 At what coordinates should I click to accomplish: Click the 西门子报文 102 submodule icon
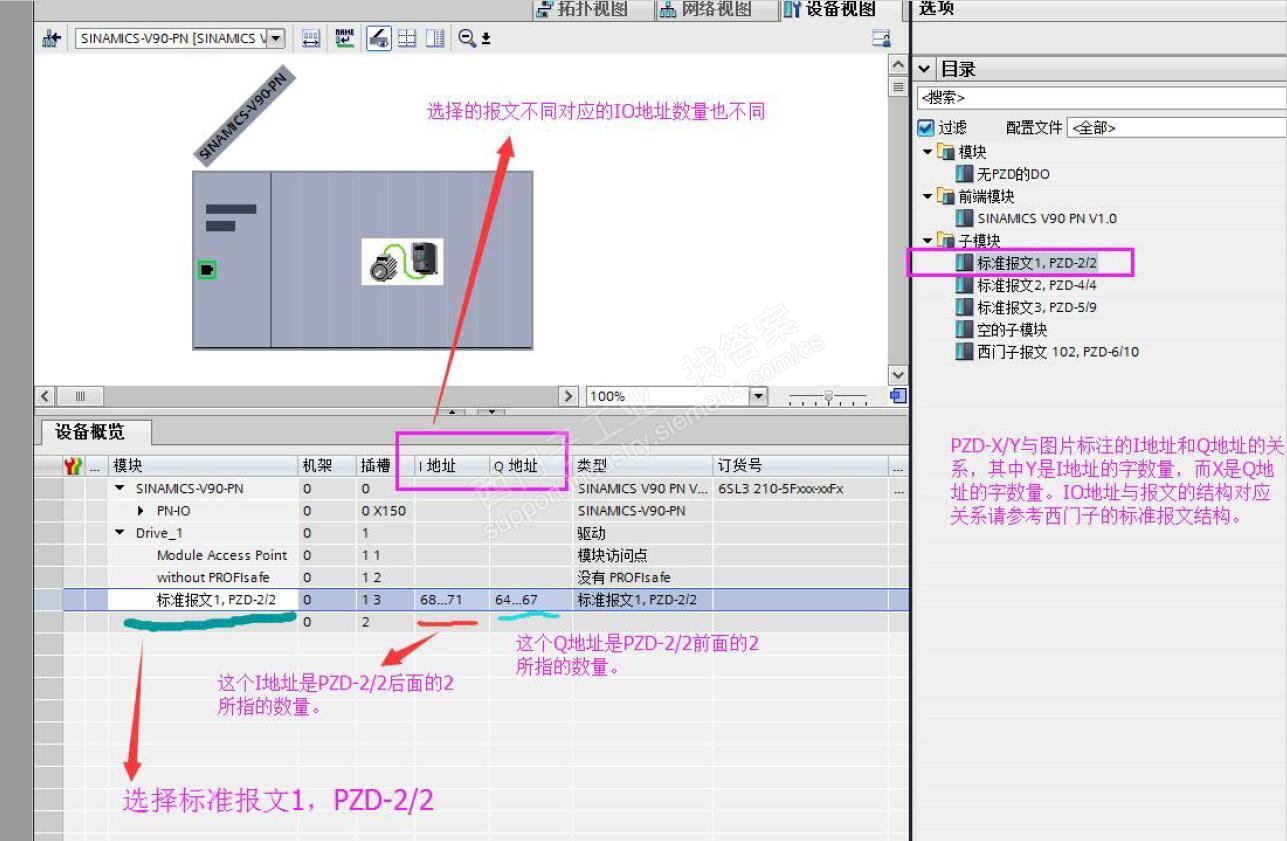964,351
